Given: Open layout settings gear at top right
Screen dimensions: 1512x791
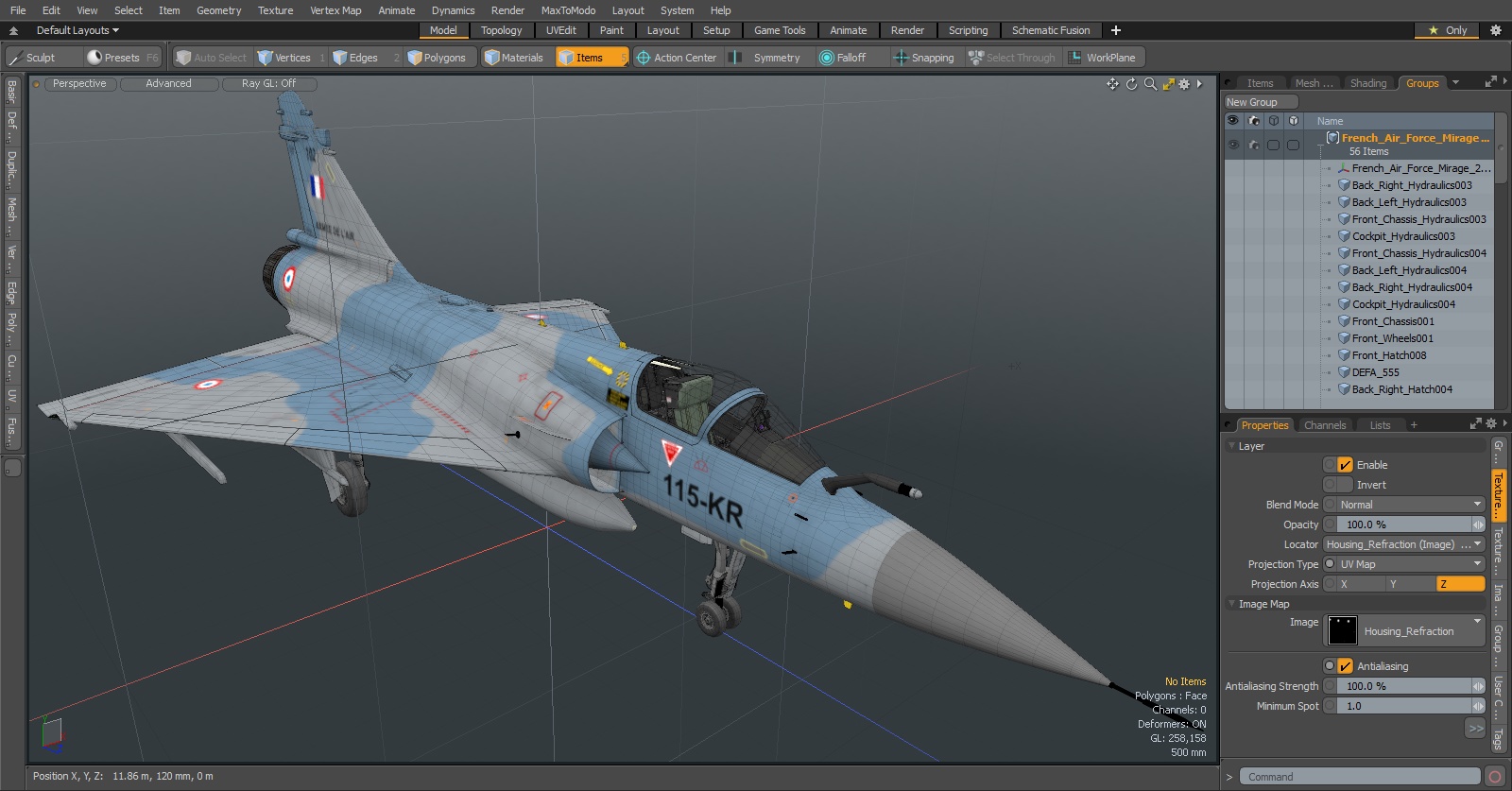Looking at the screenshot, I should coord(1496,30).
